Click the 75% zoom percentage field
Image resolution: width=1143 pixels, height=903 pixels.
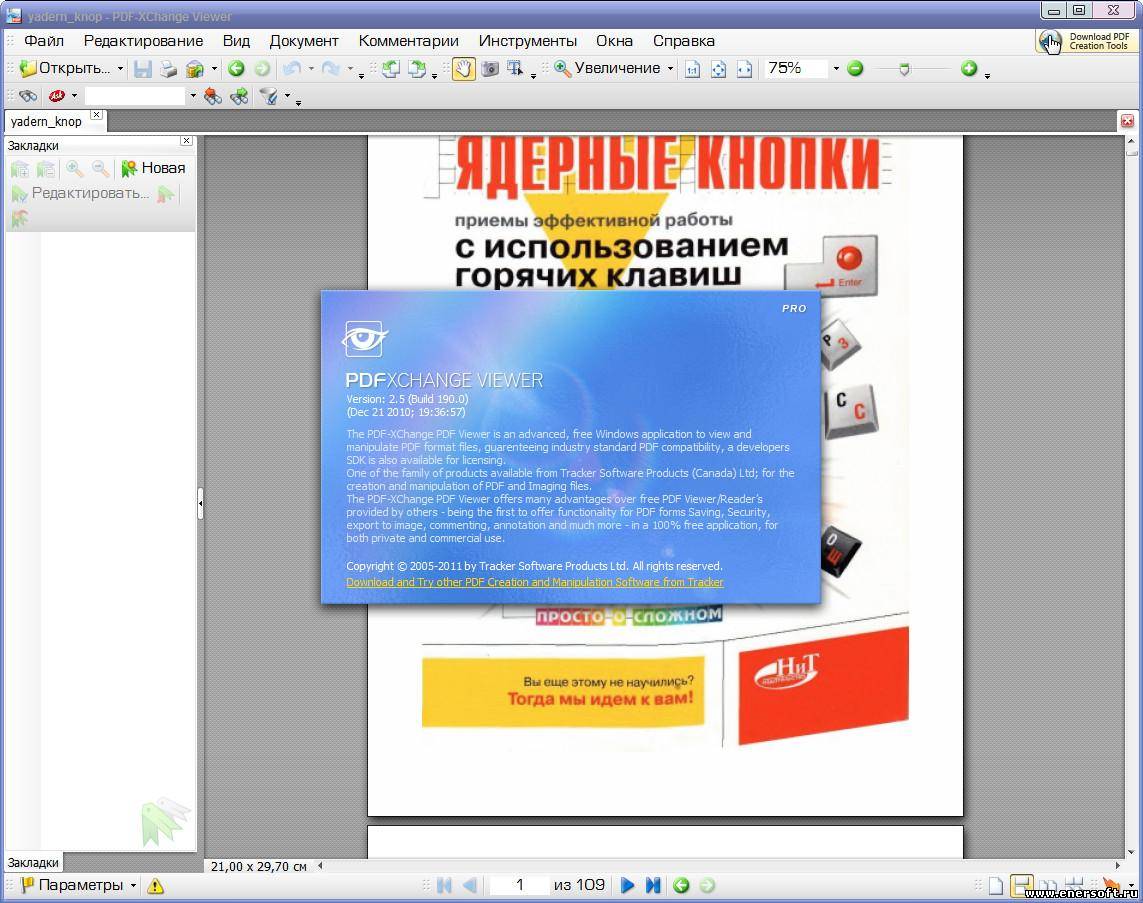click(795, 69)
